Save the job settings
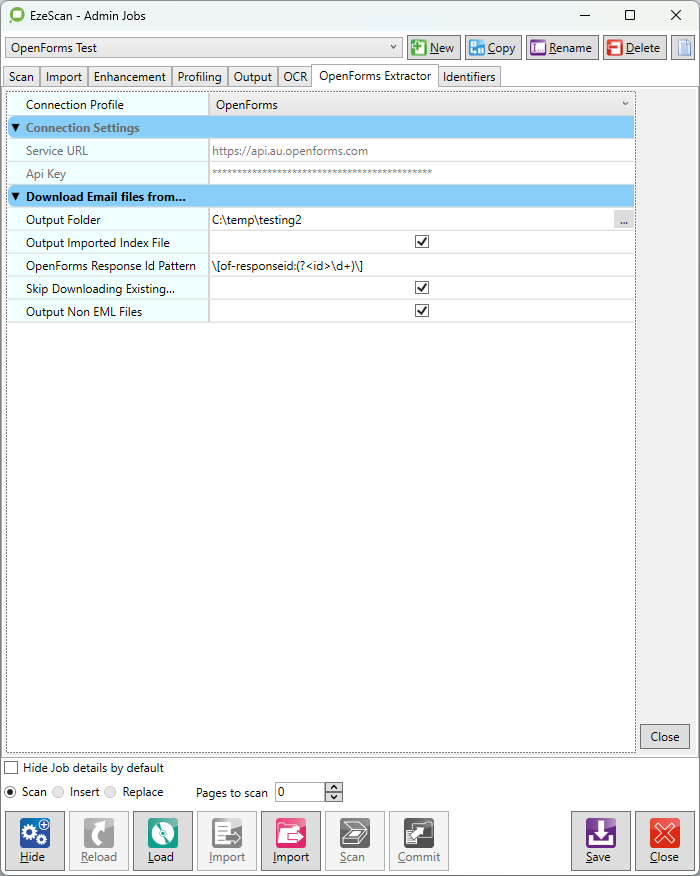 point(600,840)
